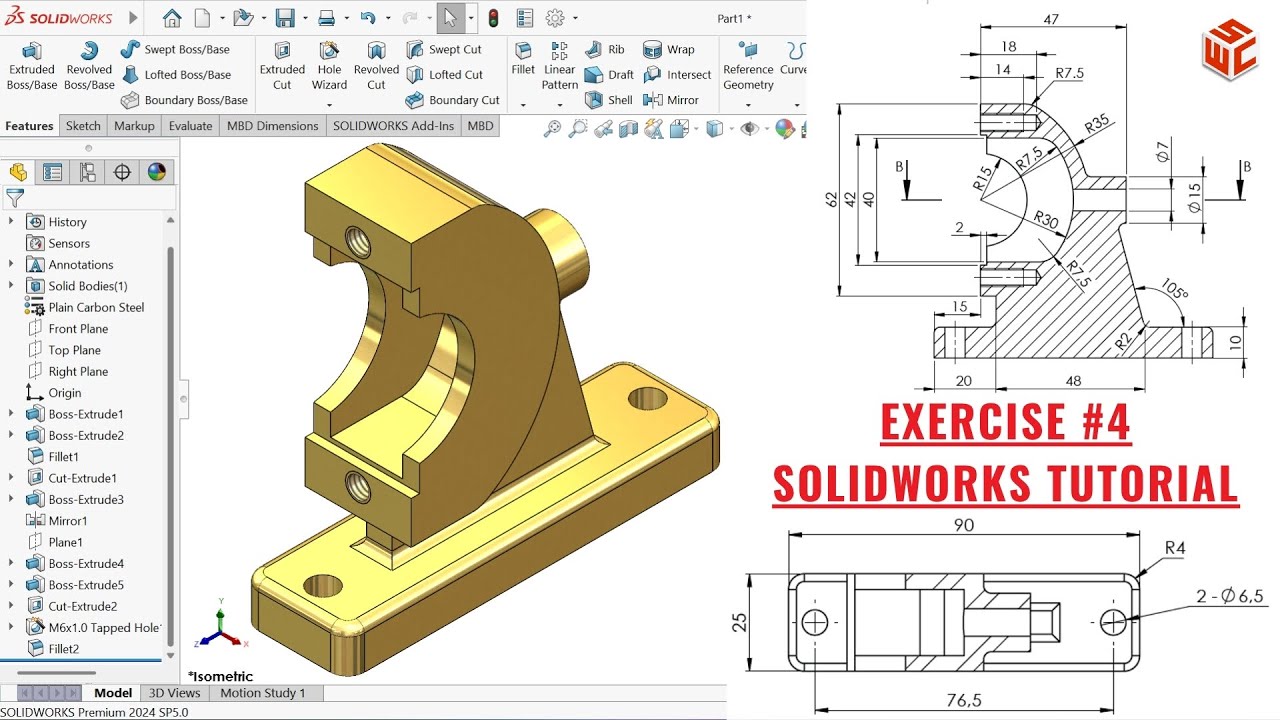
Task: Choose the Swept Cut tool
Action: (444, 49)
